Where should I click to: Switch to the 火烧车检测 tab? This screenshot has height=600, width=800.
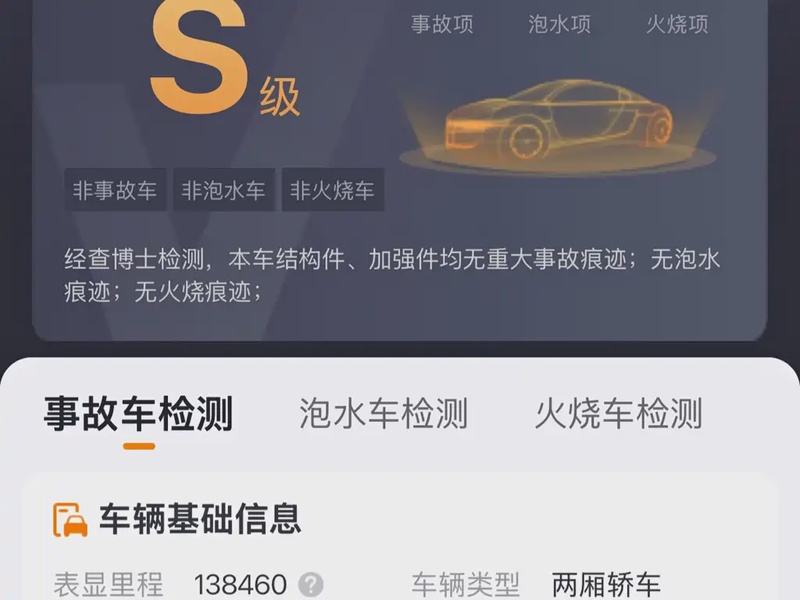click(618, 413)
